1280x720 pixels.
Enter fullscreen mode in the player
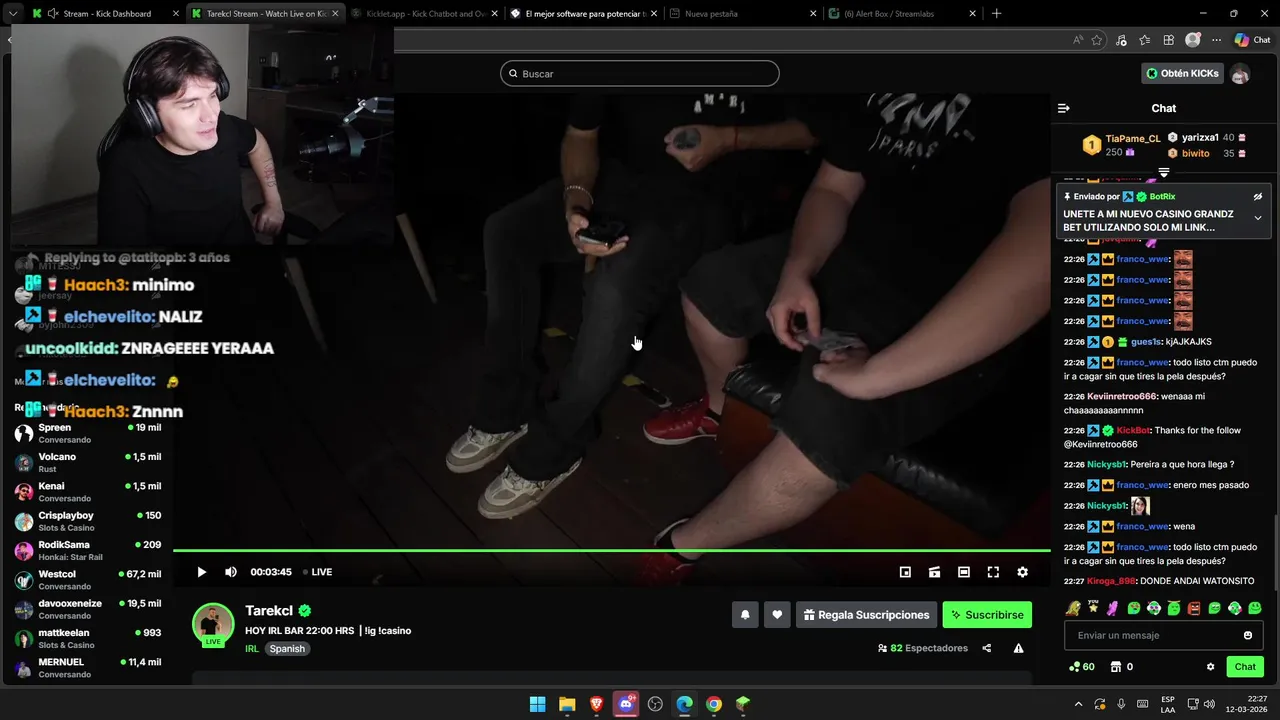(x=993, y=572)
